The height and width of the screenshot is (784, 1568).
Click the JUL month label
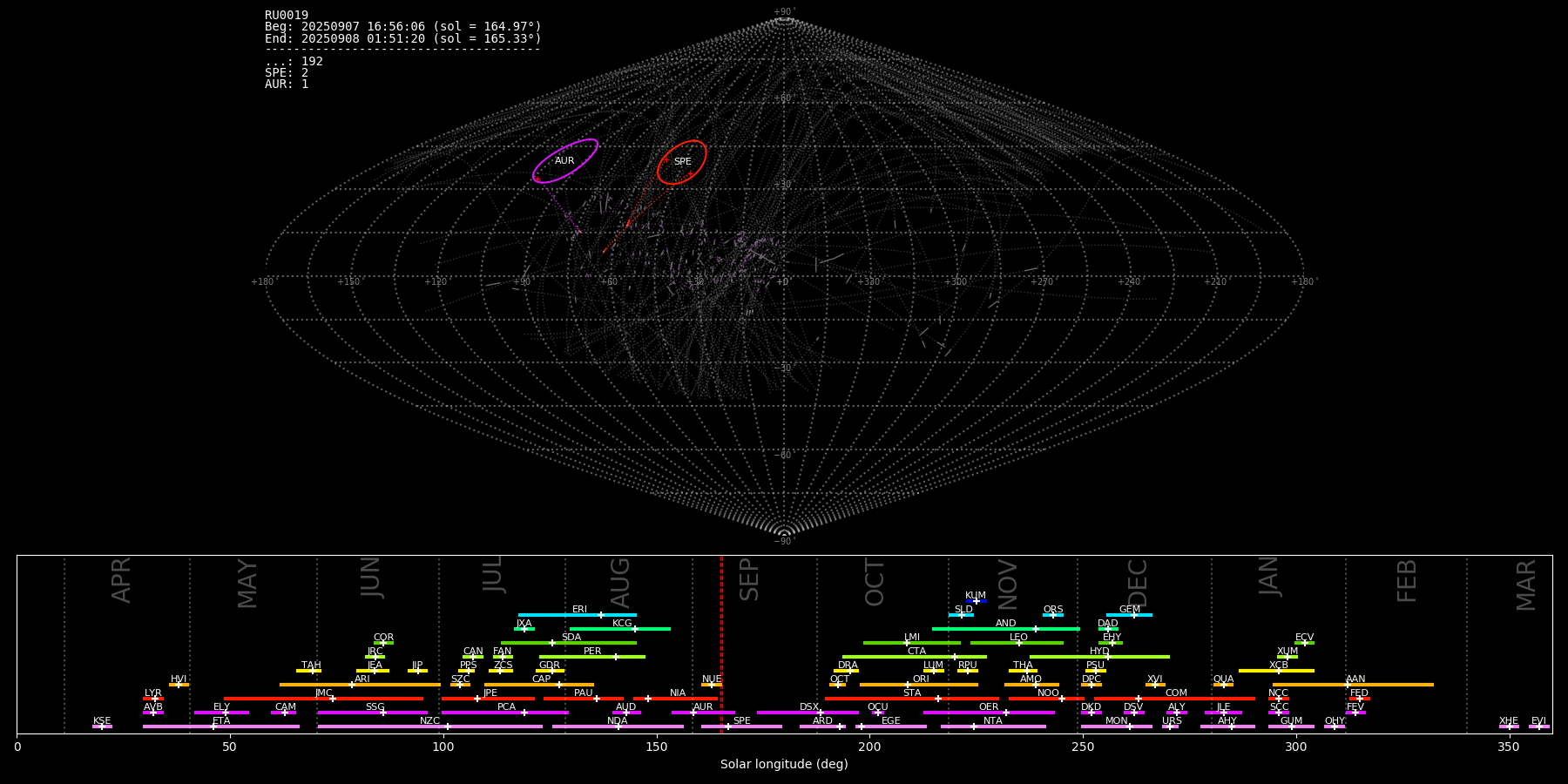[x=494, y=575]
